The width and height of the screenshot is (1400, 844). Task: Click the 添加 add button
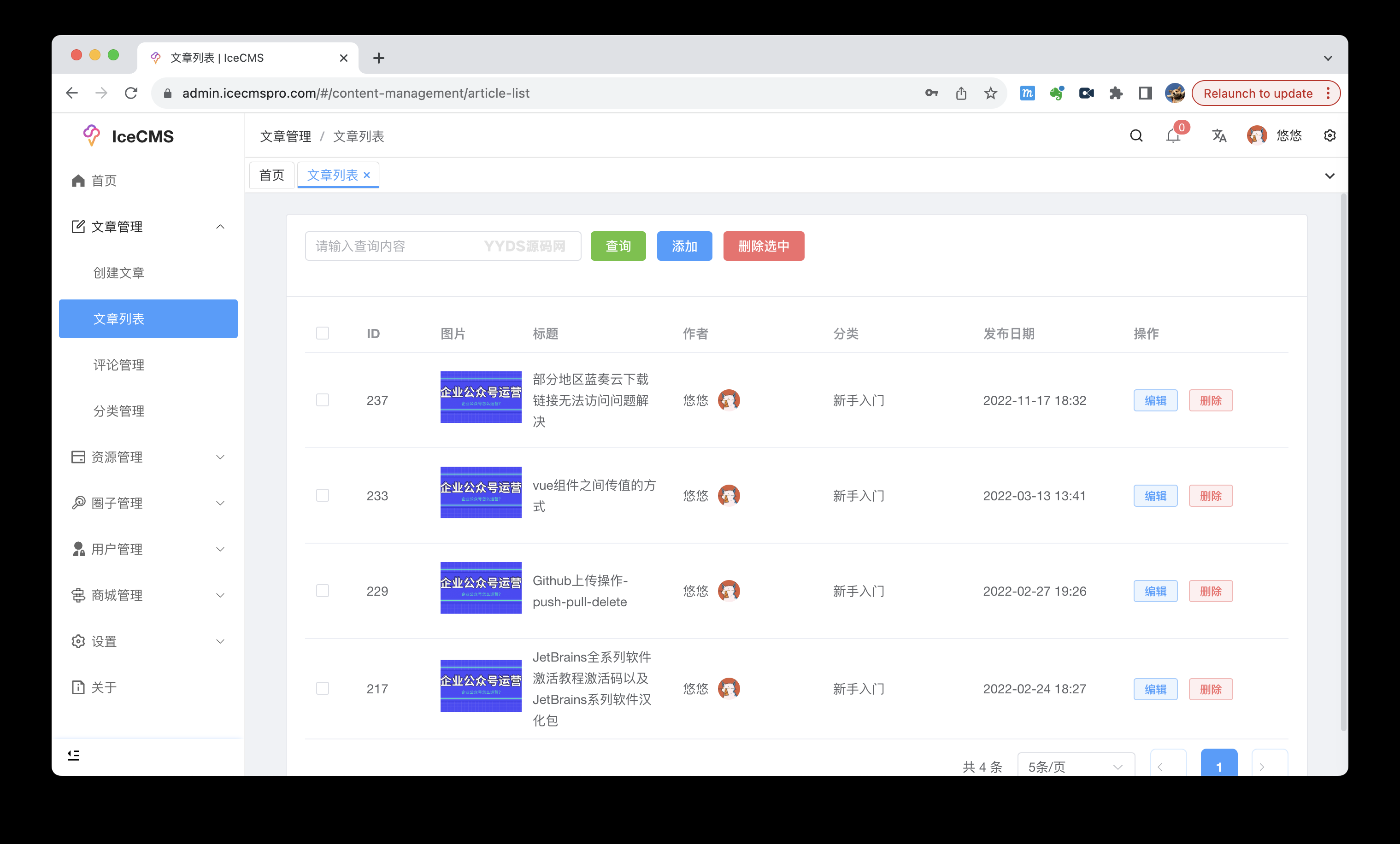tap(684, 246)
